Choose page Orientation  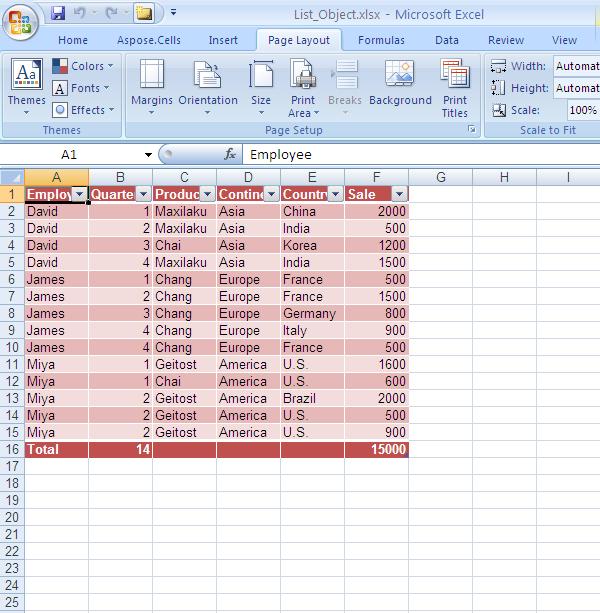(x=208, y=87)
